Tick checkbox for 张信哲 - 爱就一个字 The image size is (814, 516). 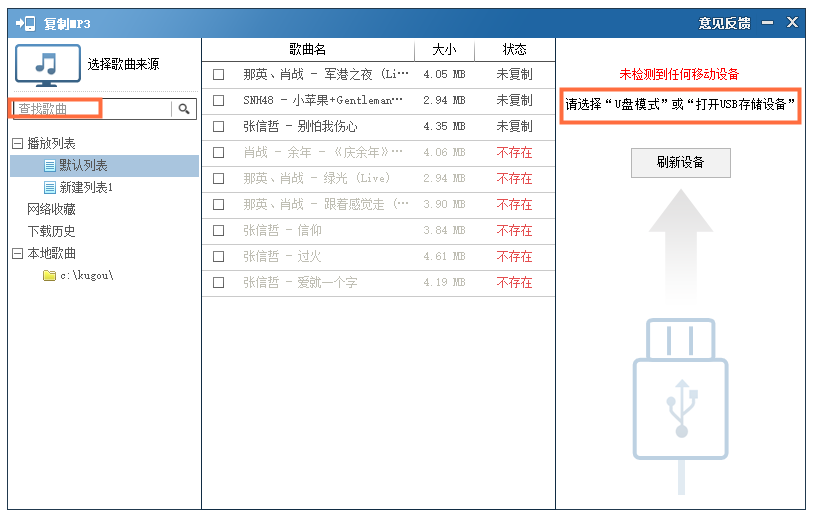pyautogui.click(x=219, y=282)
